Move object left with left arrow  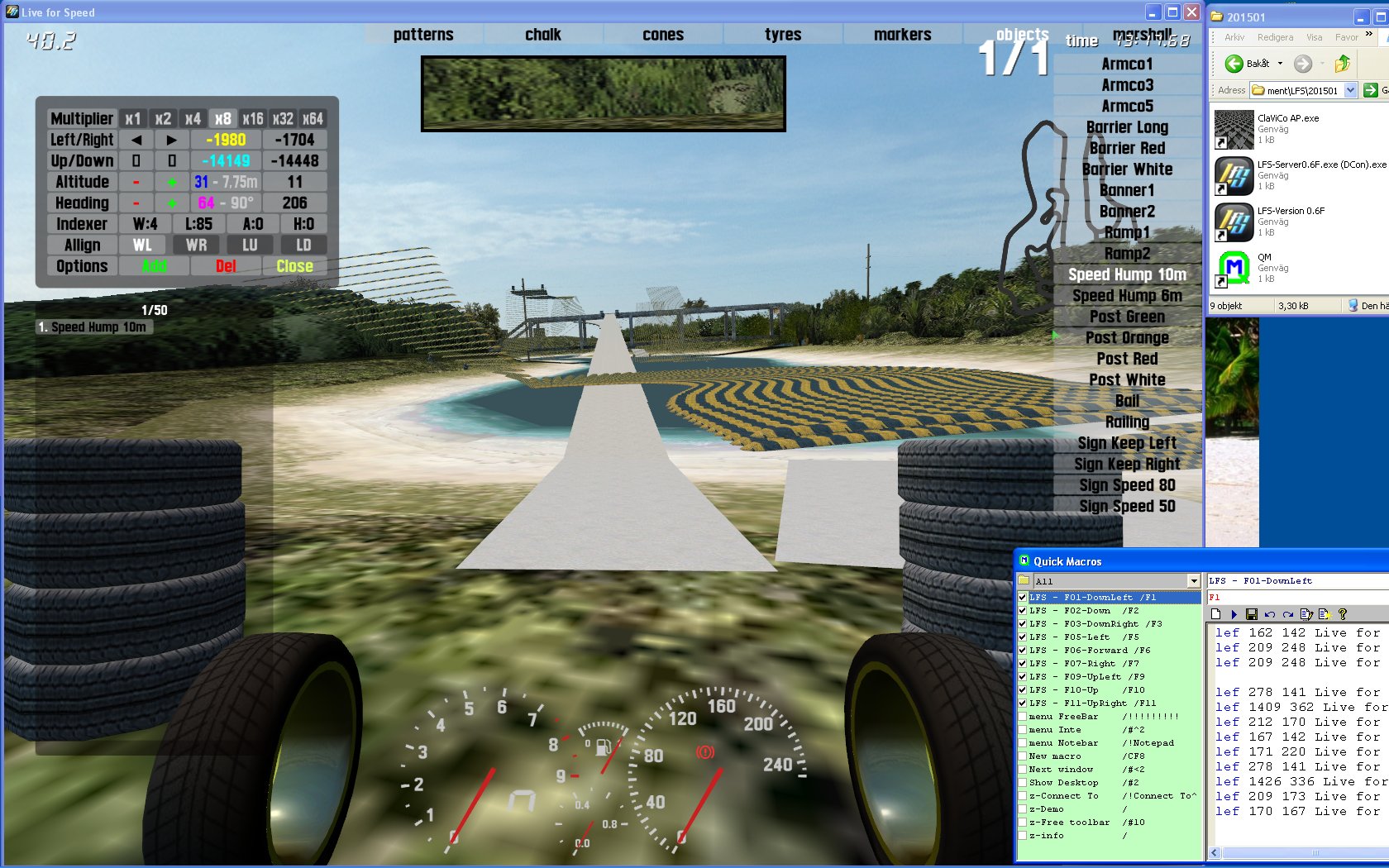[136, 140]
